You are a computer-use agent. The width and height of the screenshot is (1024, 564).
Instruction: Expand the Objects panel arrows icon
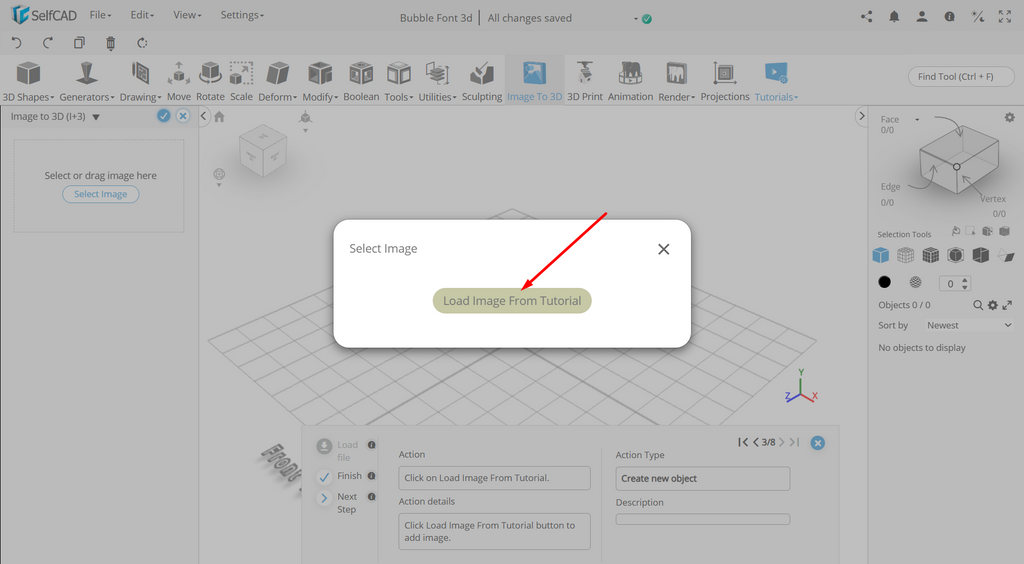[1007, 305]
